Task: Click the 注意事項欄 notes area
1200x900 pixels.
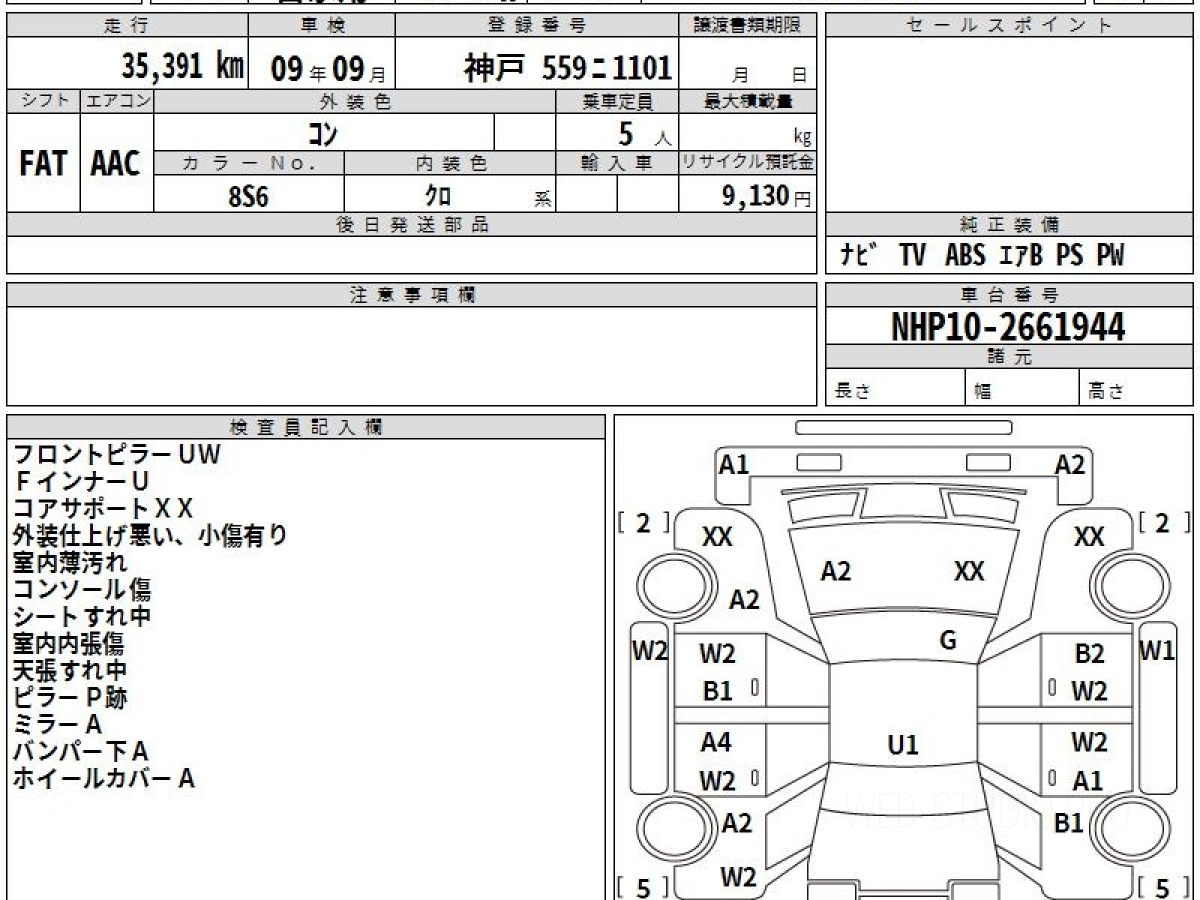Action: pyautogui.click(x=412, y=356)
